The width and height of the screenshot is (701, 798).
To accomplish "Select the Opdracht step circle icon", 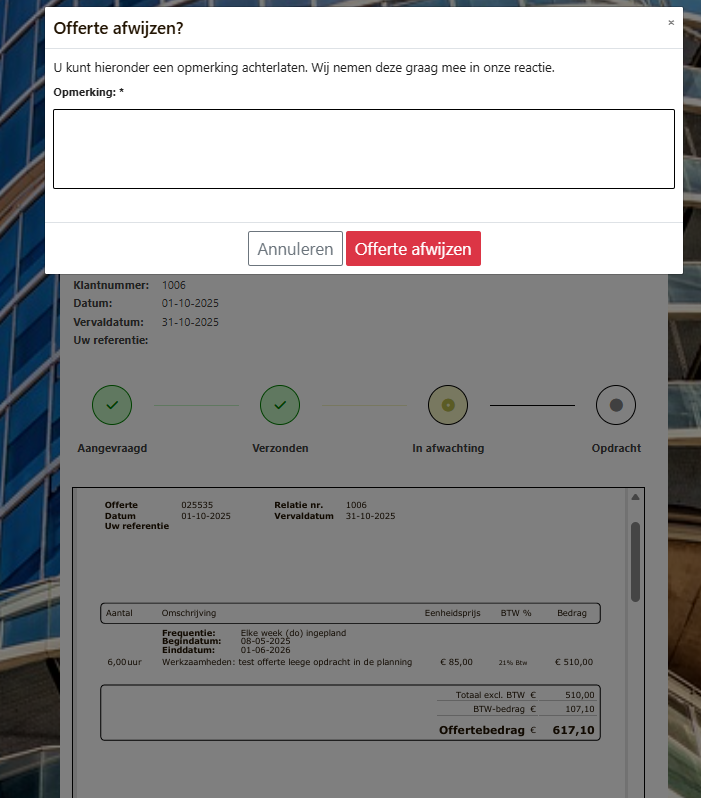I will 616,405.
